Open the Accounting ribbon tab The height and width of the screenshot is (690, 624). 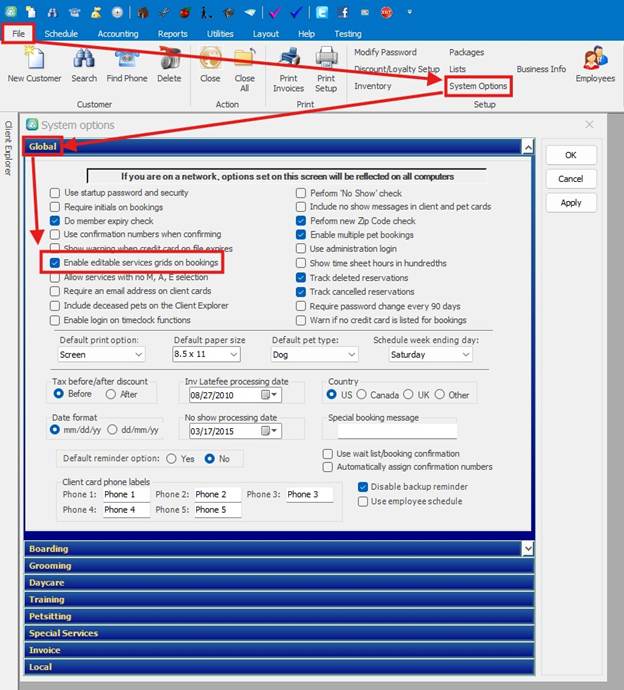point(118,34)
